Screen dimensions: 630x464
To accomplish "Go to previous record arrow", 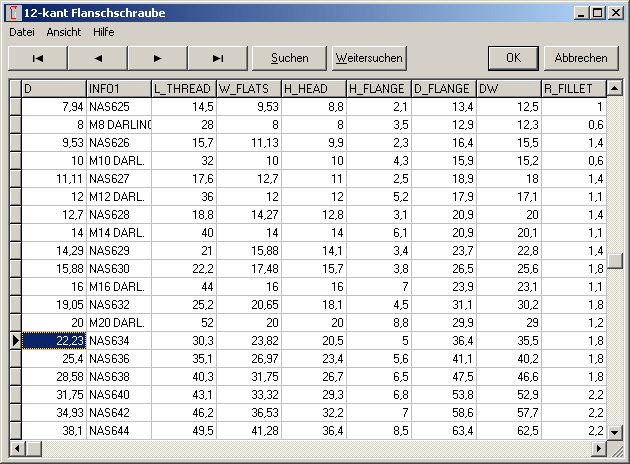I will 98,58.
